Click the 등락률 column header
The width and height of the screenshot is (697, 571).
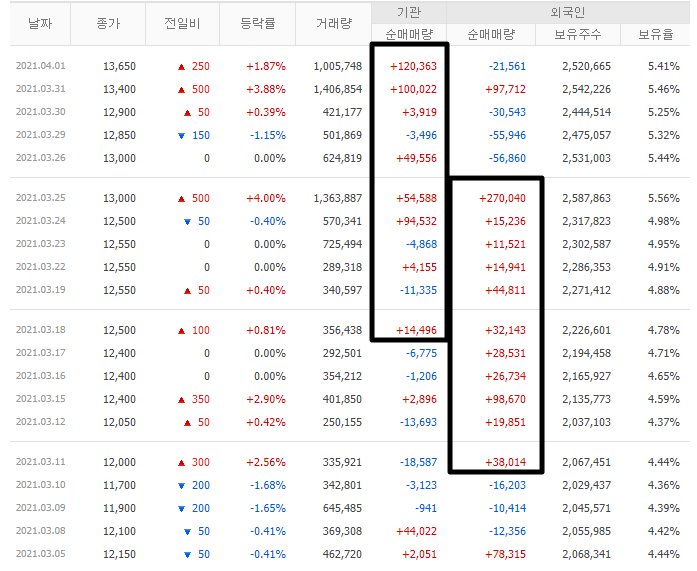(257, 23)
